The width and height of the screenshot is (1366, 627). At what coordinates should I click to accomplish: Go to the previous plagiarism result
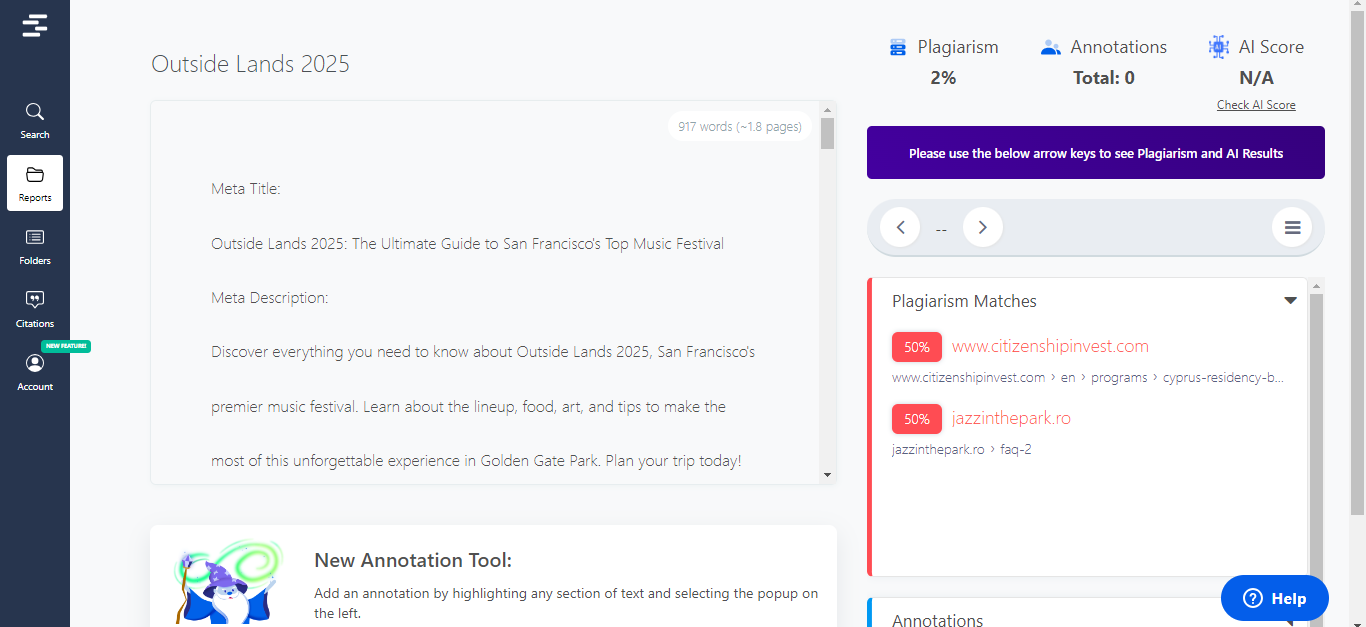[900, 228]
